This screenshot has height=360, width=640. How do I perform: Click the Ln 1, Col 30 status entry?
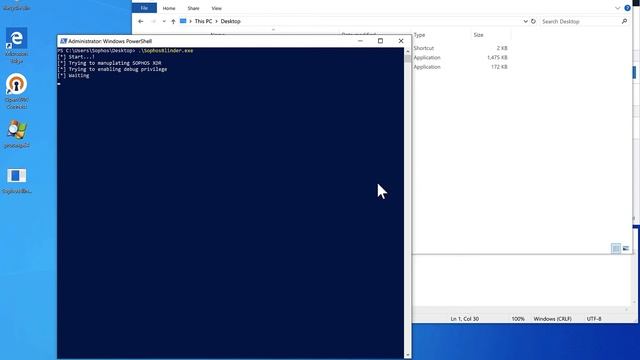point(464,319)
